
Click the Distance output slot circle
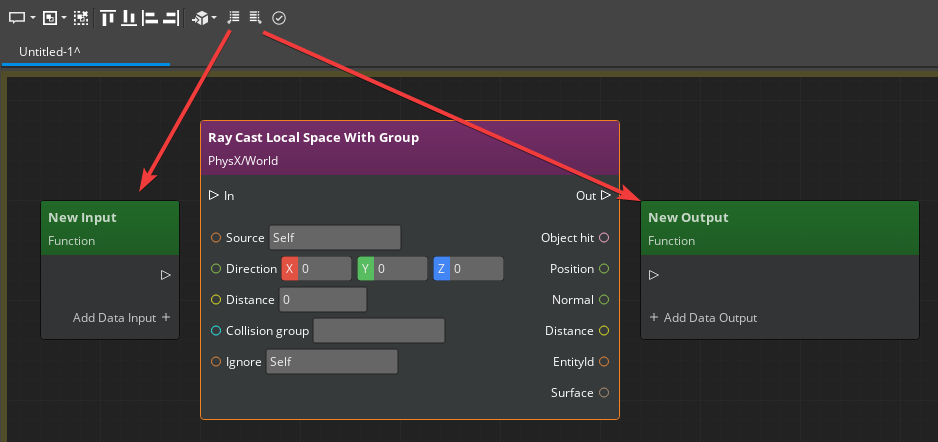(604, 331)
